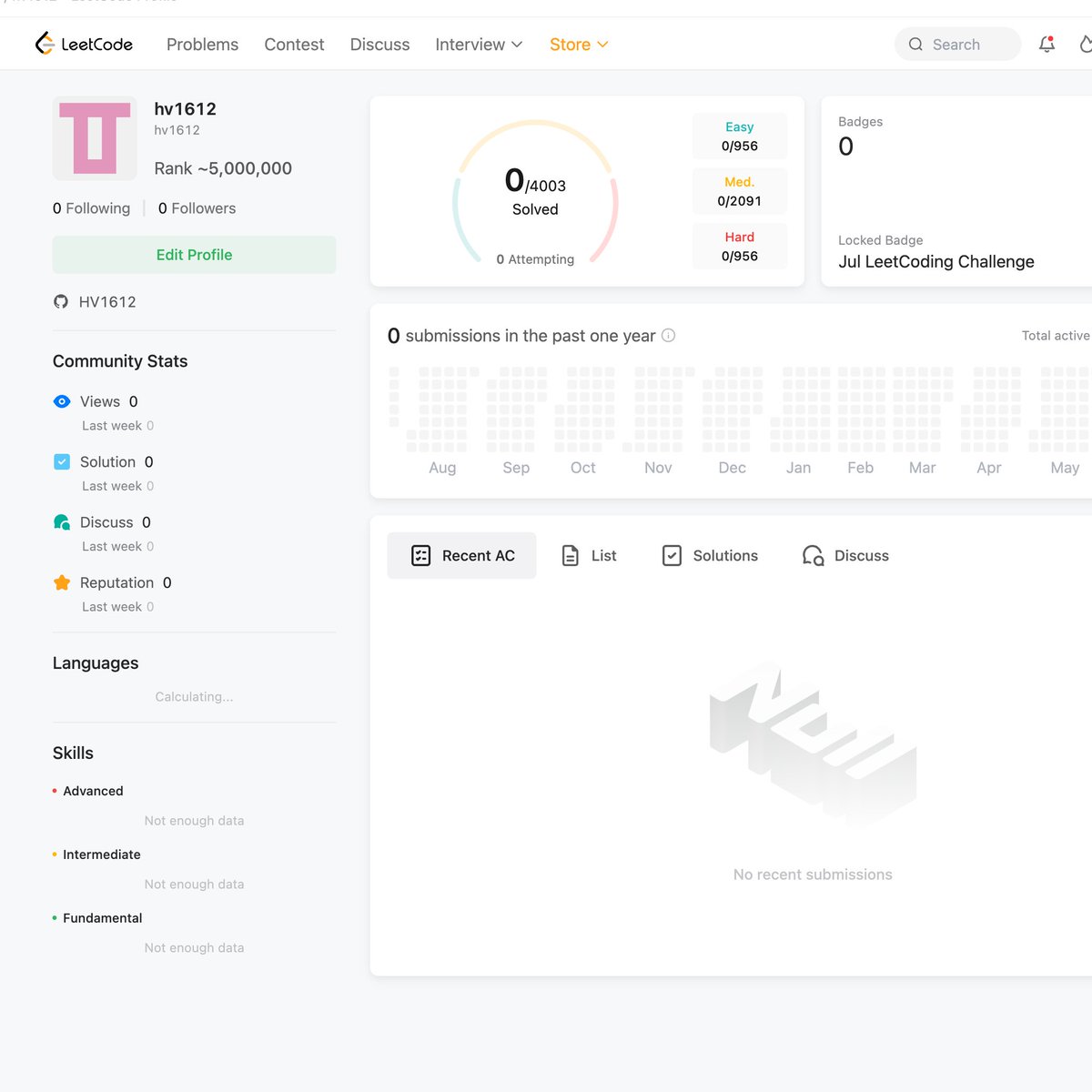The width and height of the screenshot is (1092, 1092).
Task: Switch to the Solutions tab
Action: click(710, 555)
